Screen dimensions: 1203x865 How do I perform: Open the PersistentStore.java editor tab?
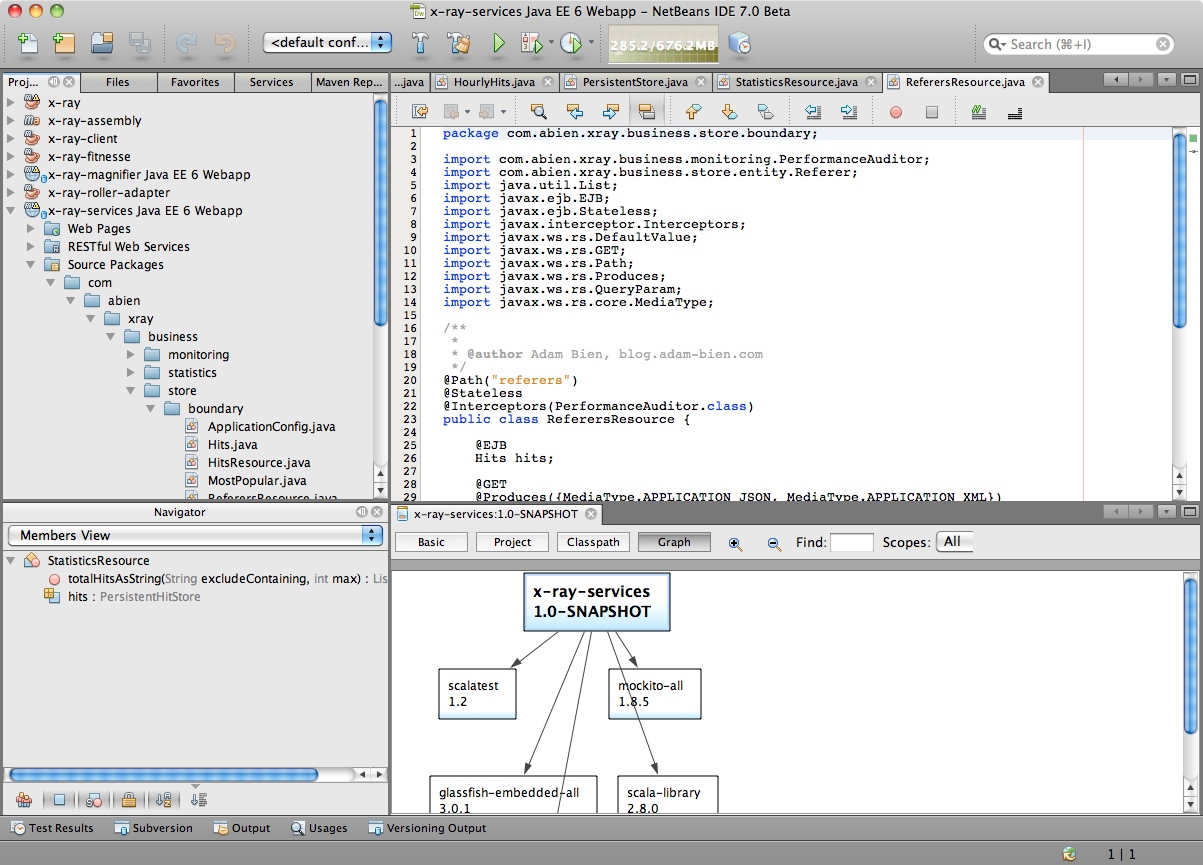pyautogui.click(x=635, y=82)
